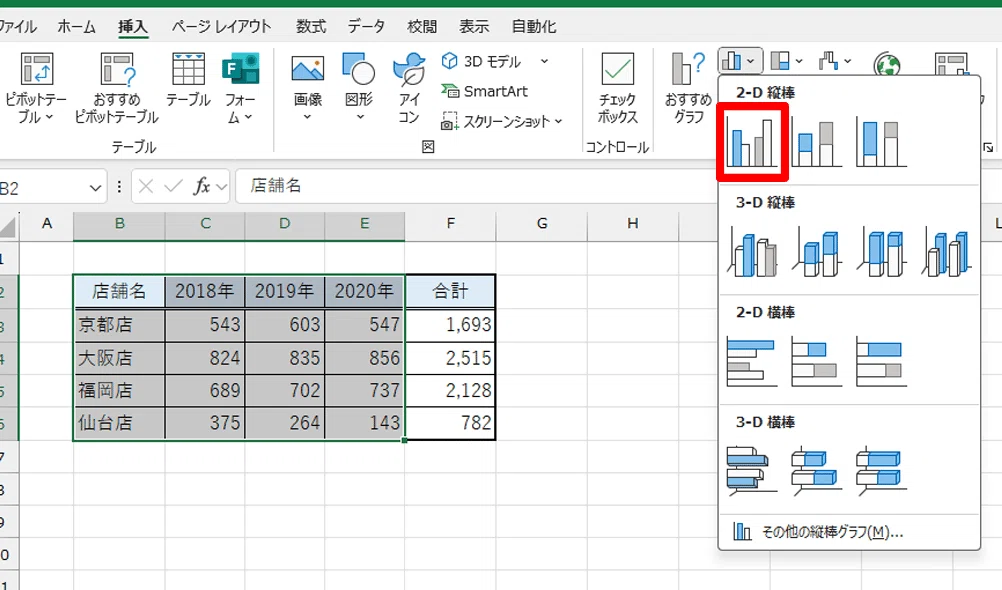Screen dimensions: 1002x590
Task: Insert a テーブル from the ribbon
Action: tap(189, 80)
